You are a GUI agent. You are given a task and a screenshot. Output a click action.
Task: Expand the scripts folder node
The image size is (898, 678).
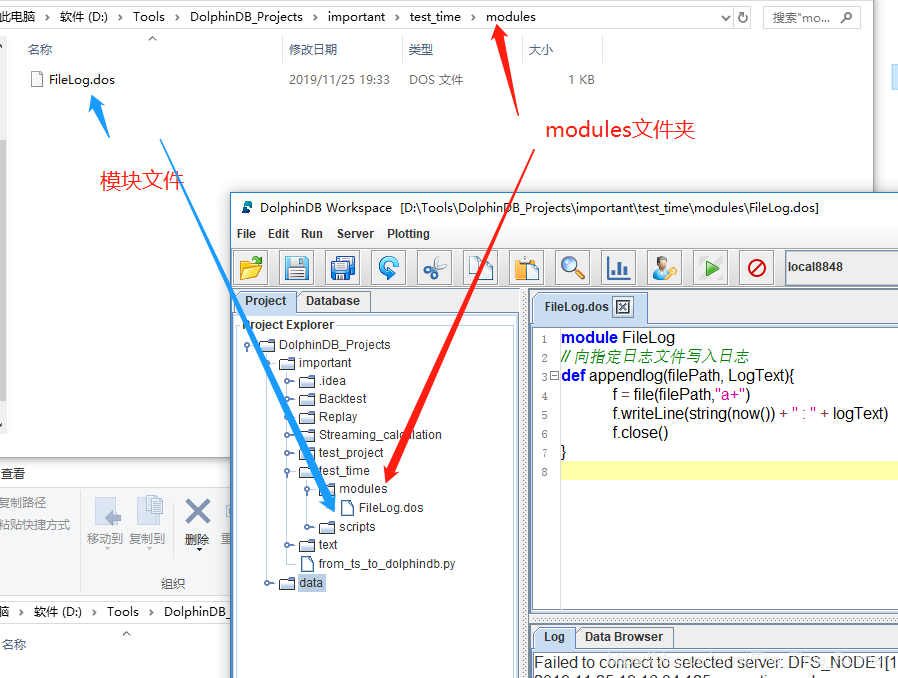pyautogui.click(x=309, y=527)
